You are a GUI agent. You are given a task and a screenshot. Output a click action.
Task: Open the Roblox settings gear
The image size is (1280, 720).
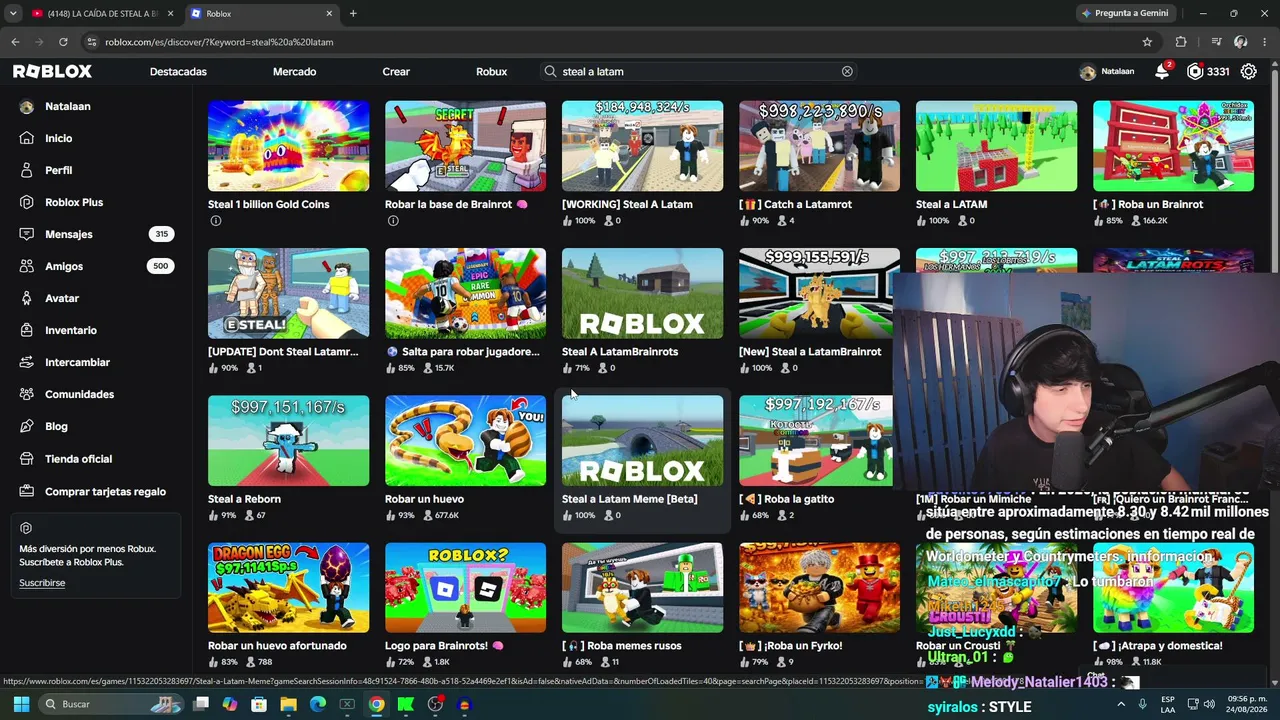point(1249,72)
